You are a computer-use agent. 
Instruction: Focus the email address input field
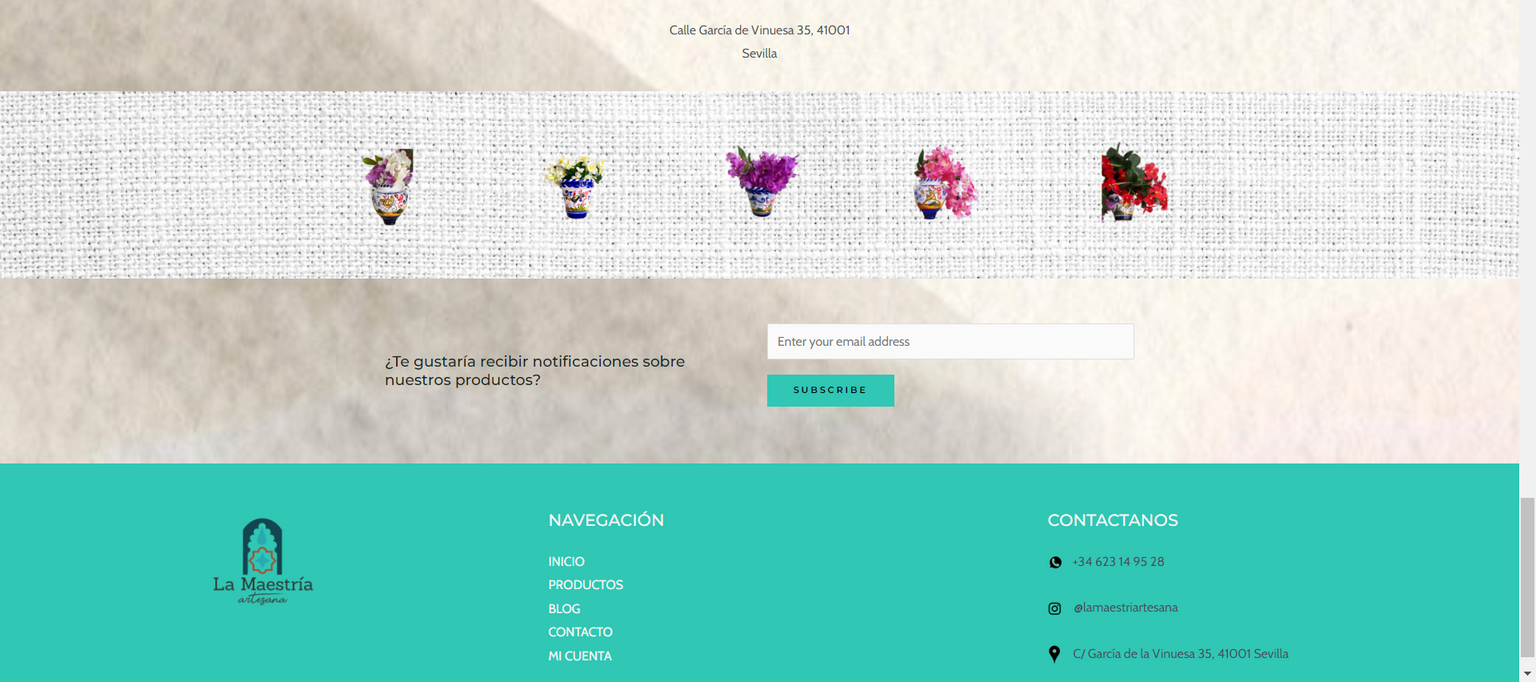coord(950,341)
